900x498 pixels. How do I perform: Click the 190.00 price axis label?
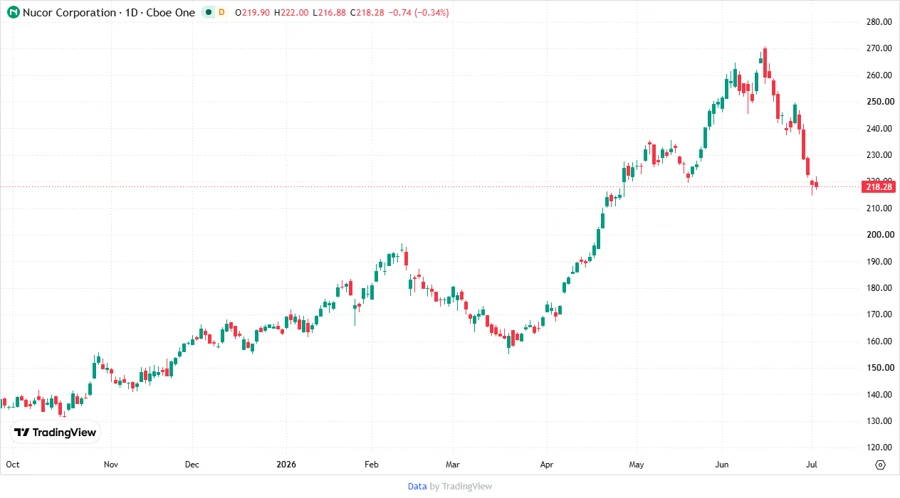pos(879,262)
